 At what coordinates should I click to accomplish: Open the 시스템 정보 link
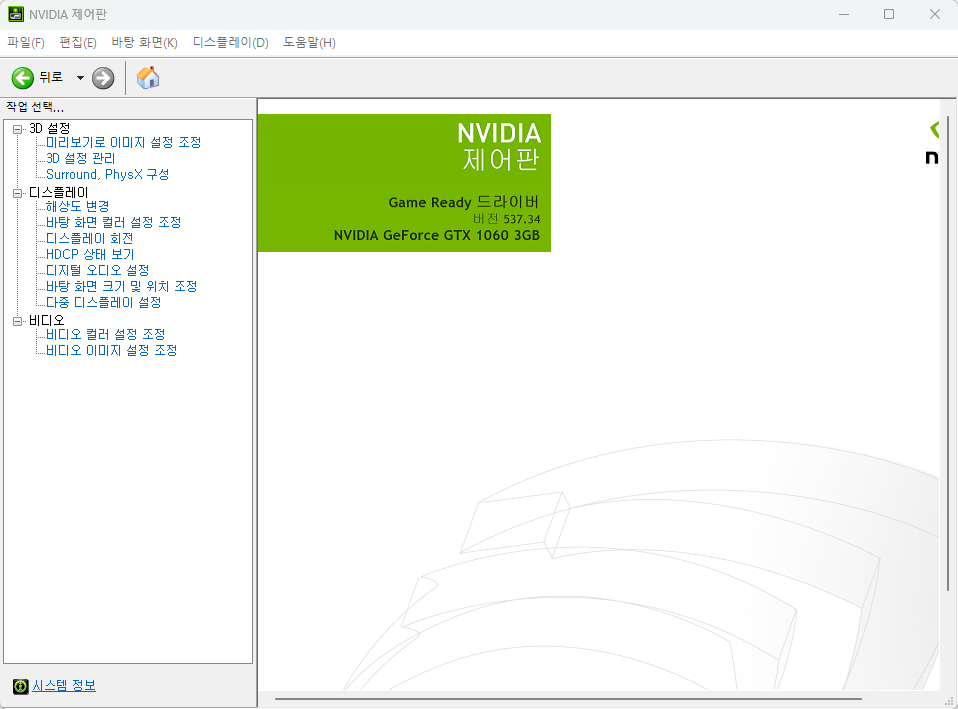pos(64,686)
